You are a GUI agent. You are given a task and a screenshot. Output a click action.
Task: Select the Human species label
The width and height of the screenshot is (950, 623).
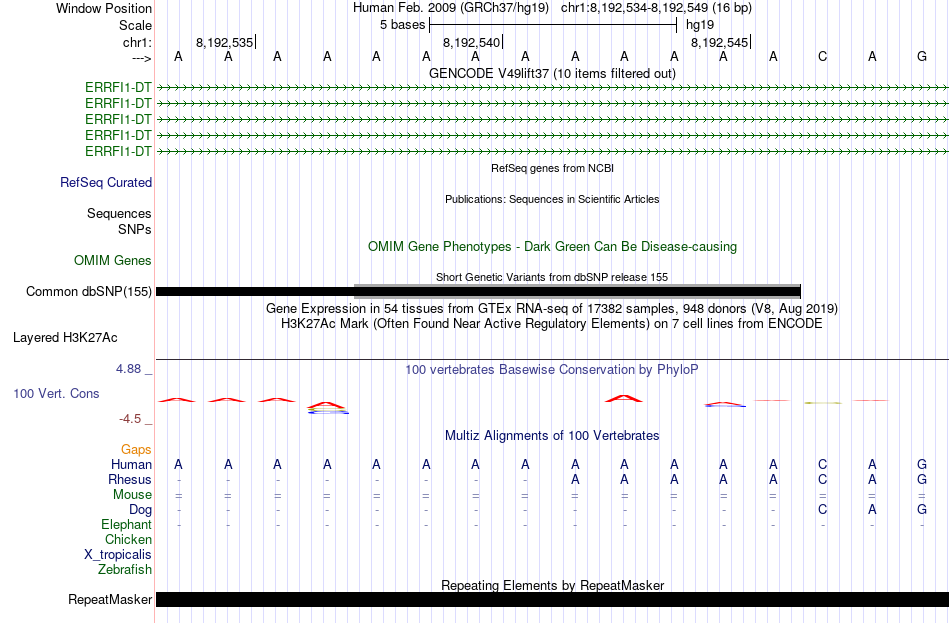pos(131,465)
